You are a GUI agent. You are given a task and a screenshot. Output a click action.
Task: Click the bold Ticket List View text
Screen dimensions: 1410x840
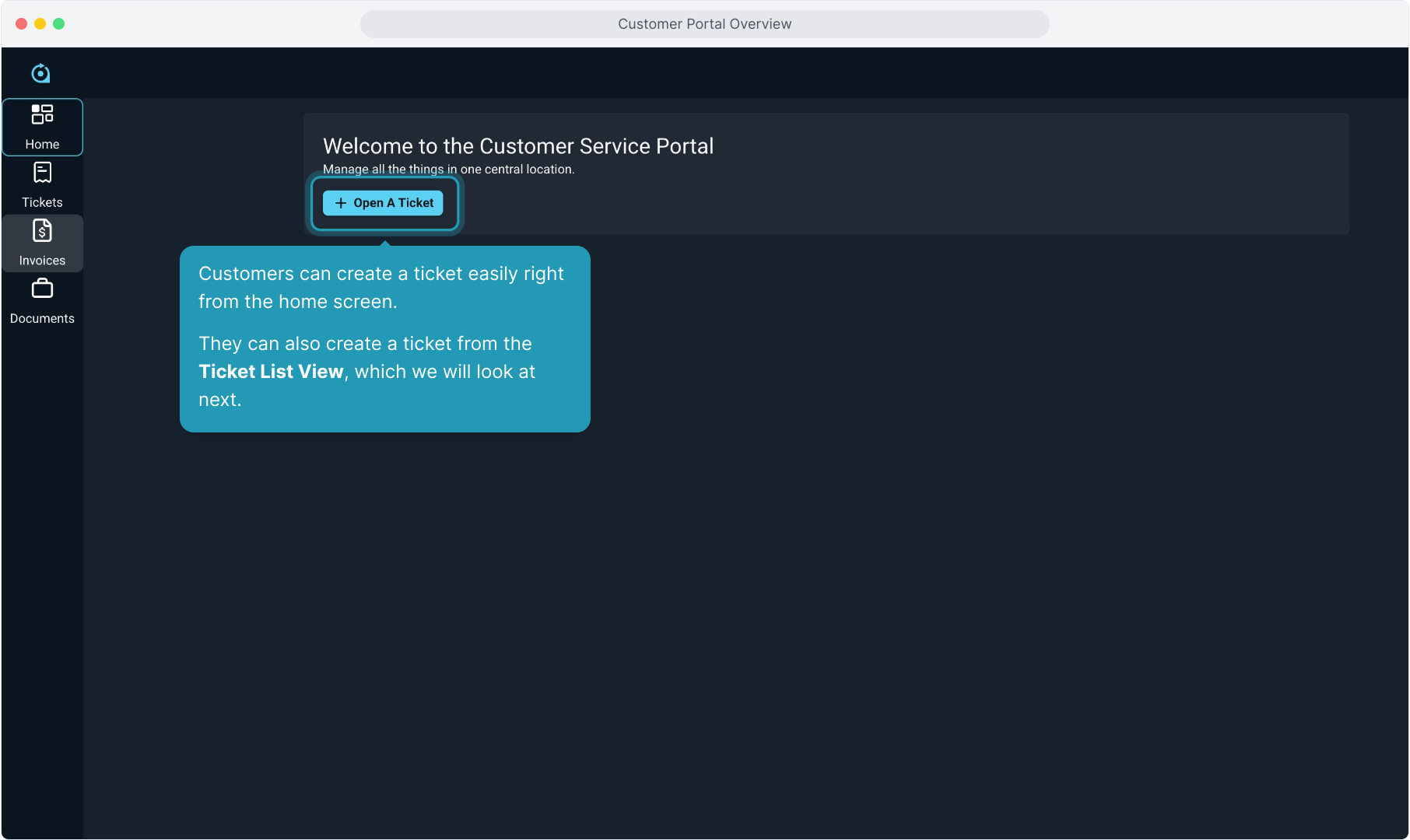click(x=271, y=372)
